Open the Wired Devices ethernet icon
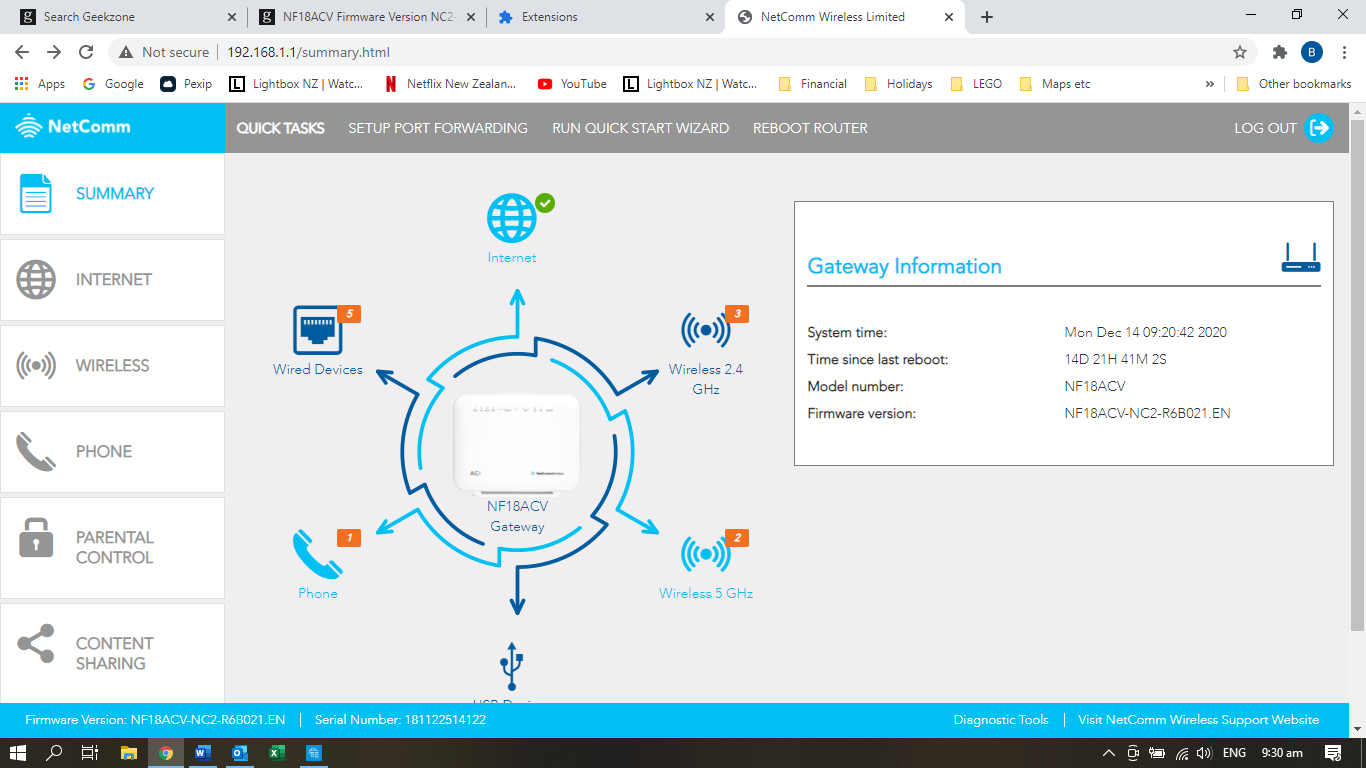Viewport: 1366px width, 768px height. click(317, 330)
